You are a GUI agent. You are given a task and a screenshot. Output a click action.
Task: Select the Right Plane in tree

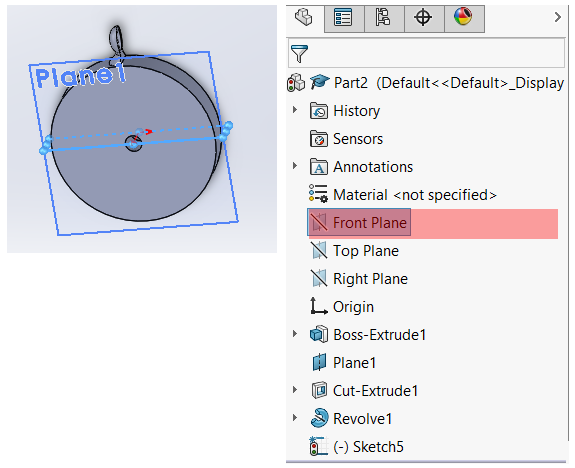click(359, 279)
